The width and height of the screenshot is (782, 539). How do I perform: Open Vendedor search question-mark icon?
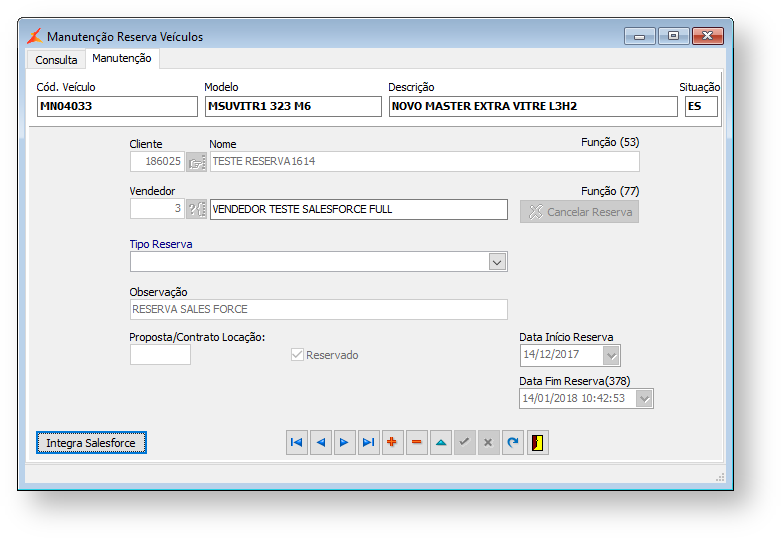pos(196,209)
